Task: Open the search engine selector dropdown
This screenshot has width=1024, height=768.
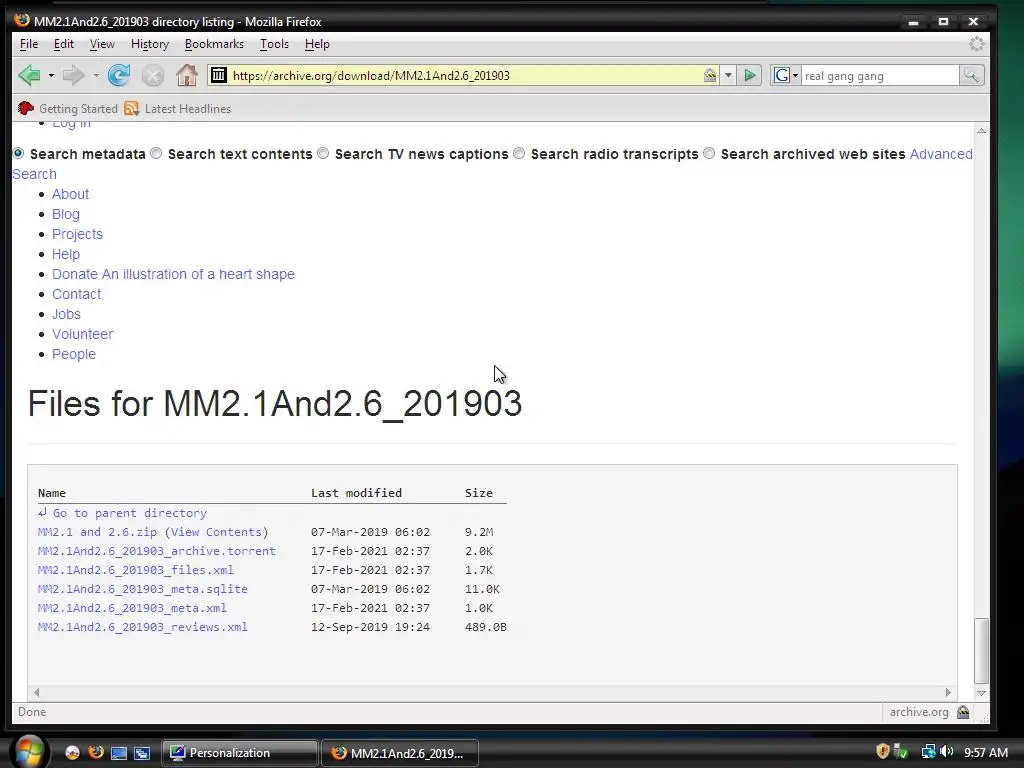Action: coord(795,76)
